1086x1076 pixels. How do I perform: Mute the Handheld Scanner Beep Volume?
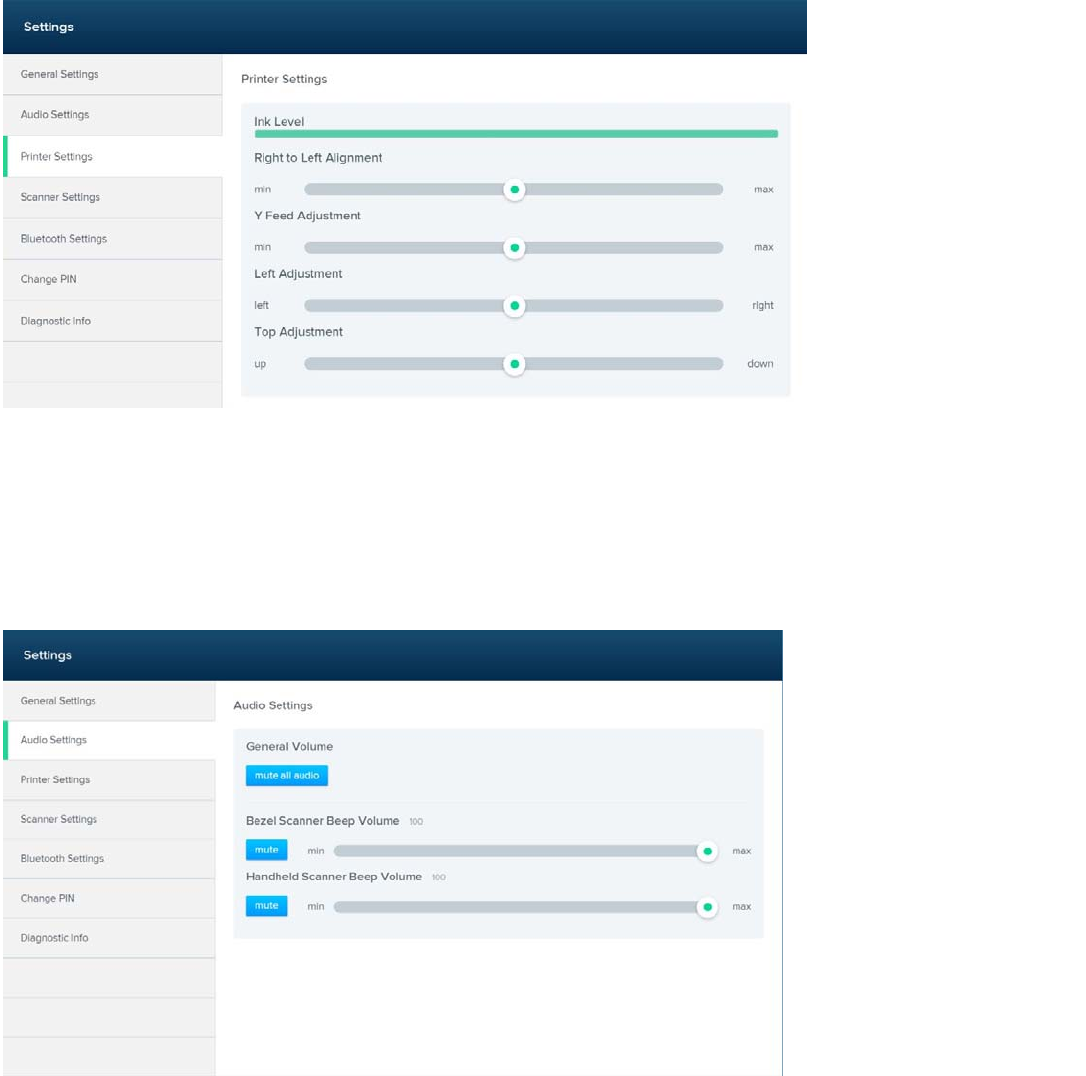(x=267, y=906)
